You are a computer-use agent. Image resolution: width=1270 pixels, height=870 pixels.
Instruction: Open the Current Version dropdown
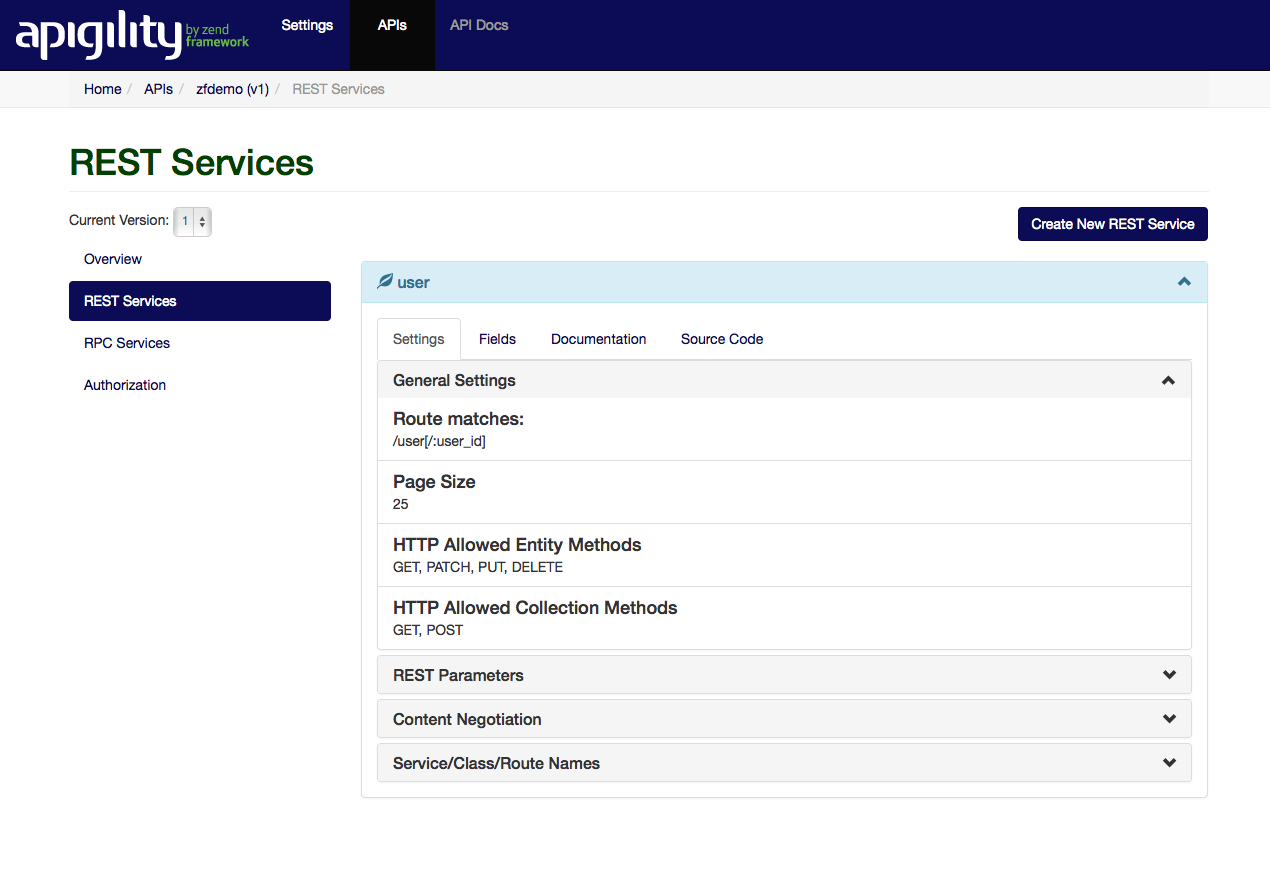(x=192, y=221)
